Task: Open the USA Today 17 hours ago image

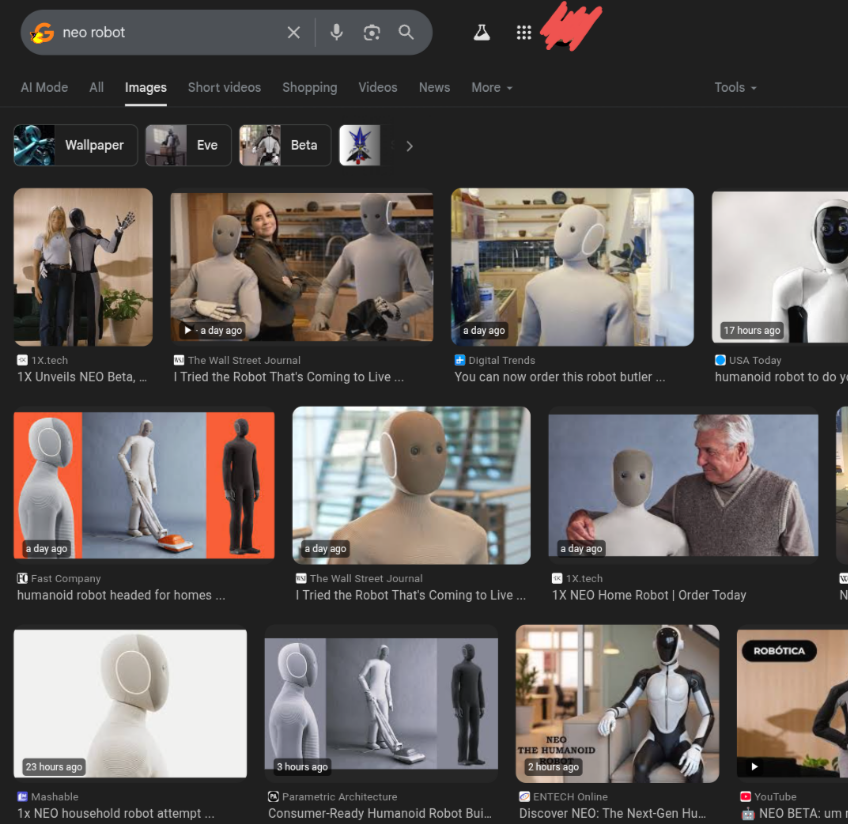Action: tap(780, 267)
